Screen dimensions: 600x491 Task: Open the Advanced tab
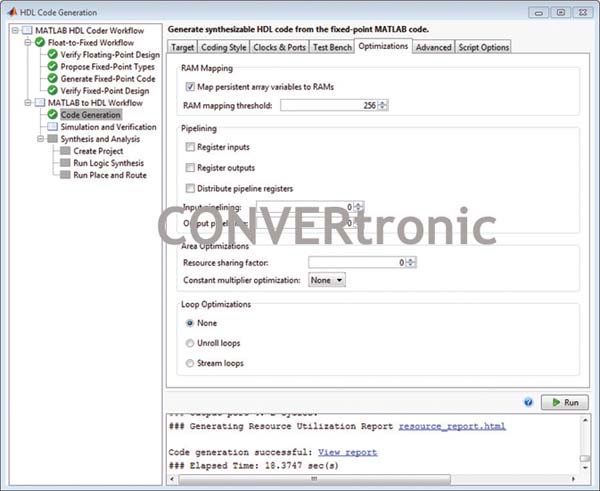coord(434,47)
